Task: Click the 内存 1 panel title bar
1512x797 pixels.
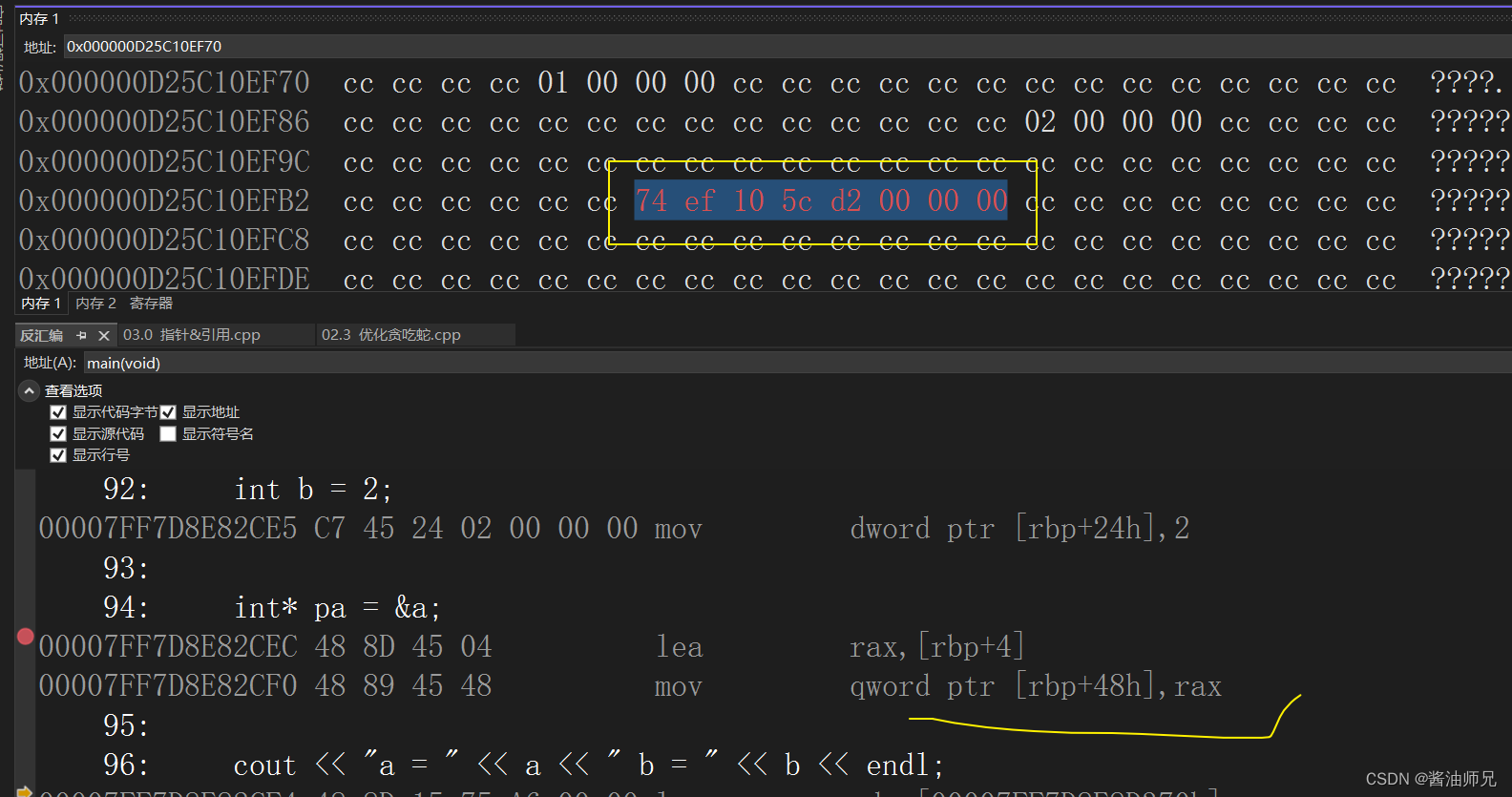Action: pos(764,18)
